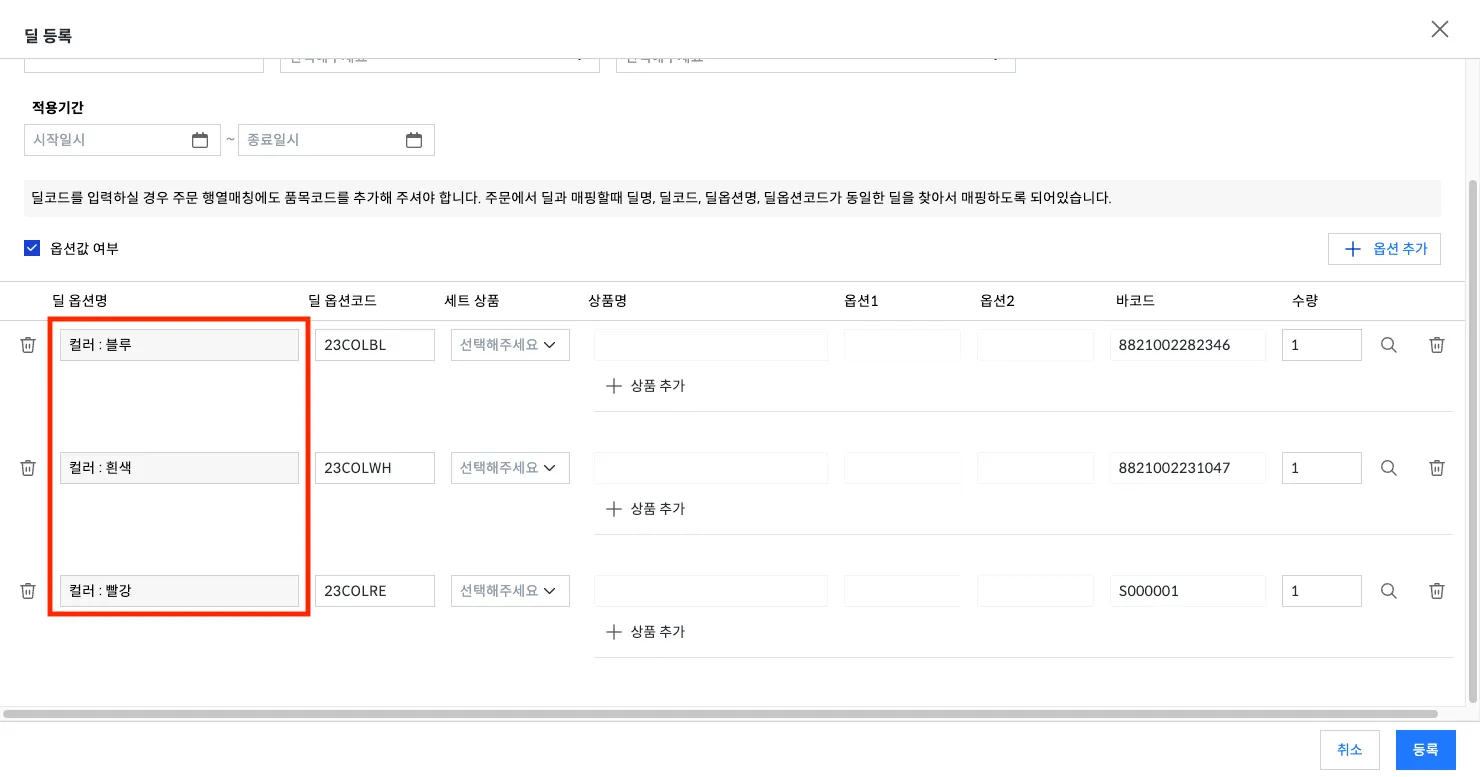The width and height of the screenshot is (1480, 777).
Task: Open the 종료일시 calendar picker icon
Action: 414,140
